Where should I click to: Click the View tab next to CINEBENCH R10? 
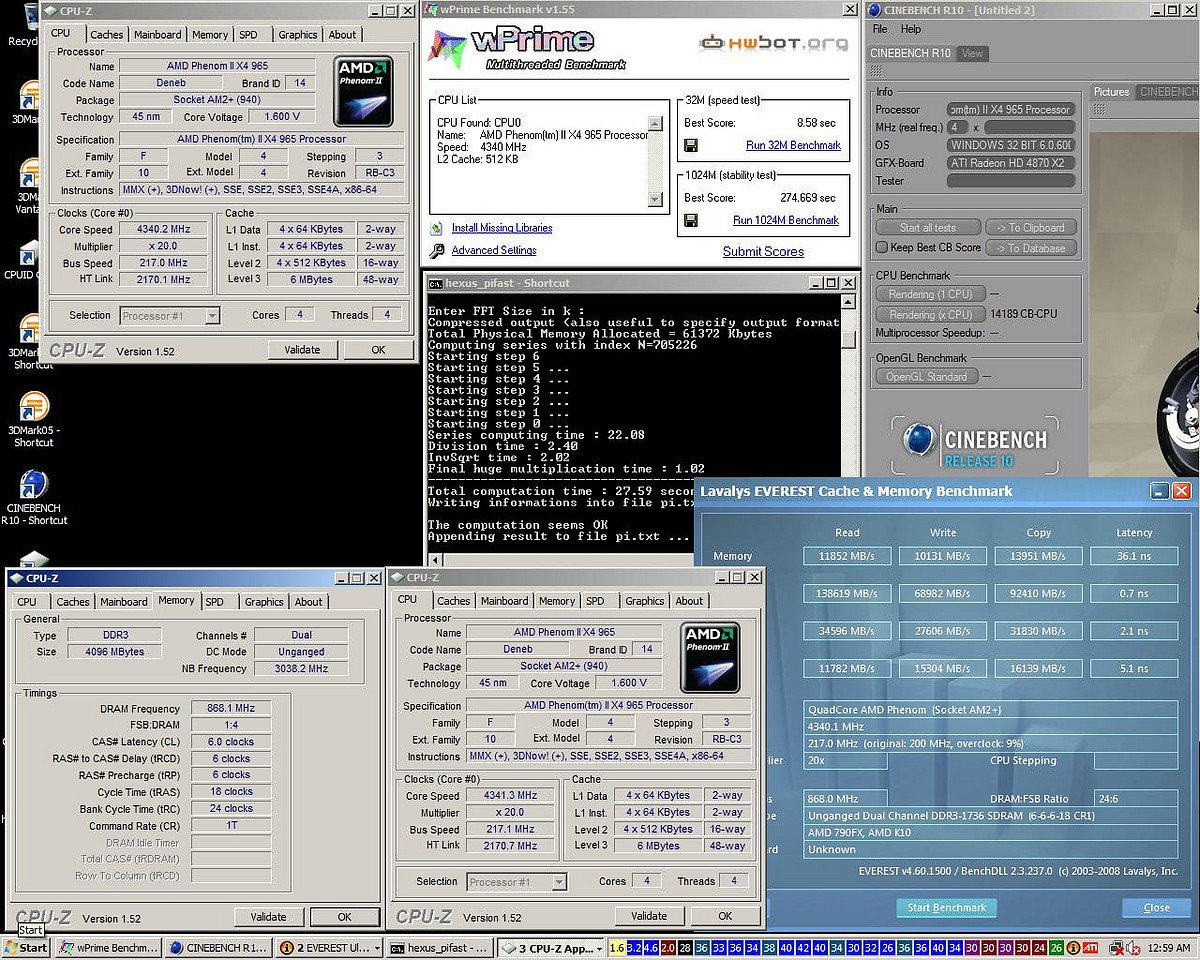973,53
